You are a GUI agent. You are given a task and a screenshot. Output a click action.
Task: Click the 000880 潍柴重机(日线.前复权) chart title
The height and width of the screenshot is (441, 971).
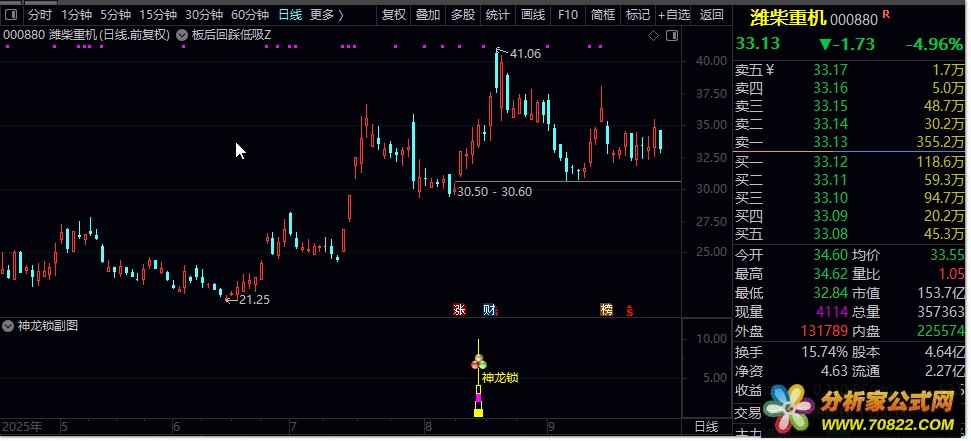87,35
